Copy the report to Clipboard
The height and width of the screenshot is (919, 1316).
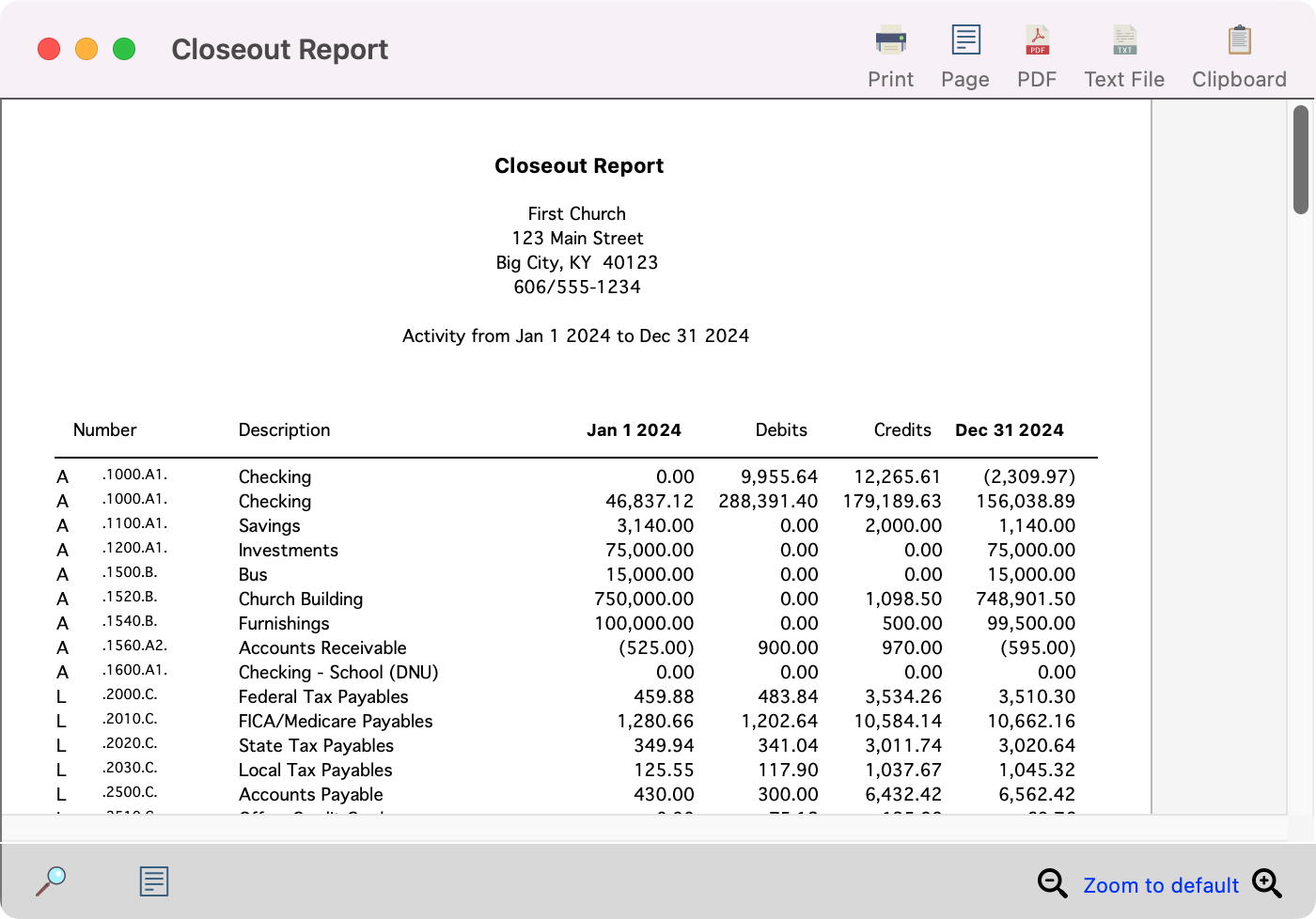(1239, 41)
